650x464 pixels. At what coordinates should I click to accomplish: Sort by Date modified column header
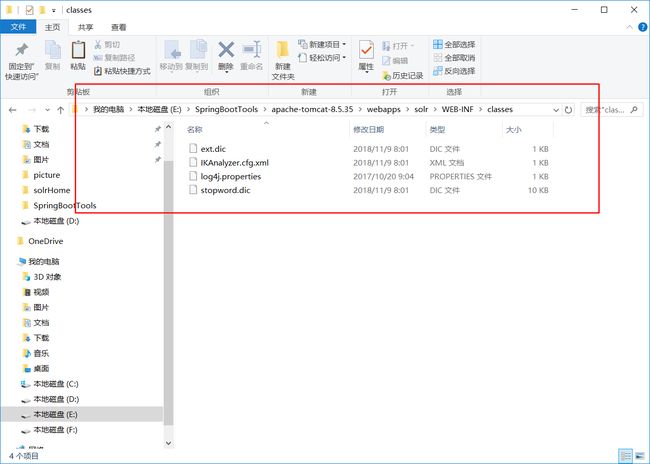pos(388,130)
